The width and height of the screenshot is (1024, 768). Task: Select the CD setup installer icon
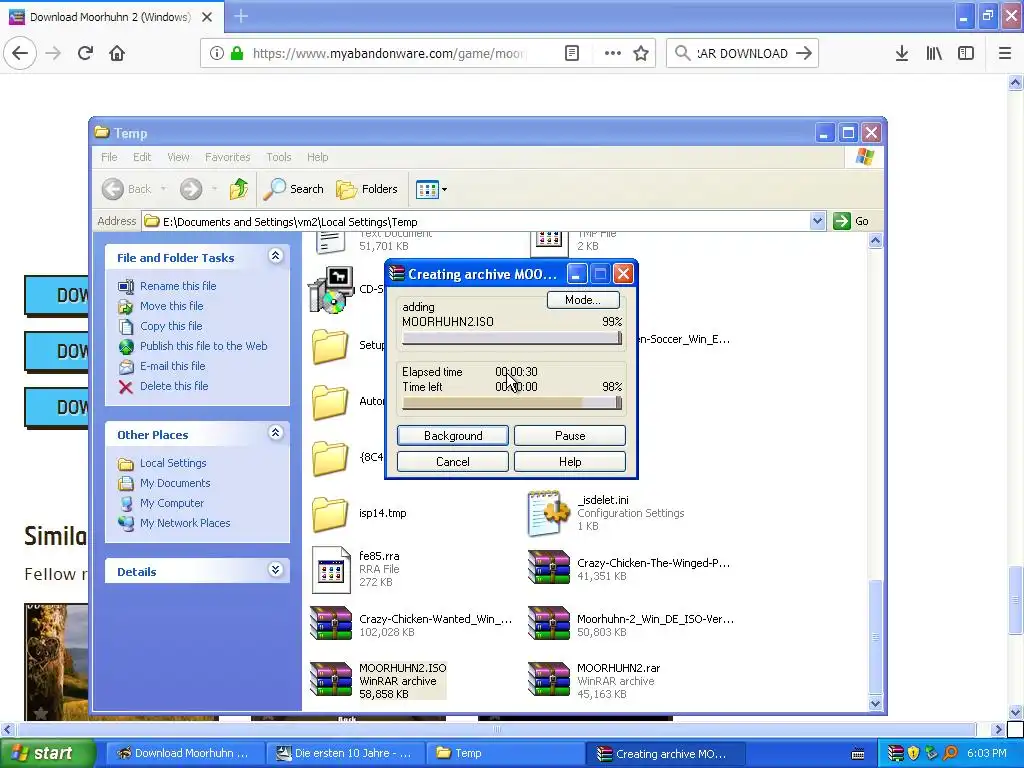[x=330, y=289]
